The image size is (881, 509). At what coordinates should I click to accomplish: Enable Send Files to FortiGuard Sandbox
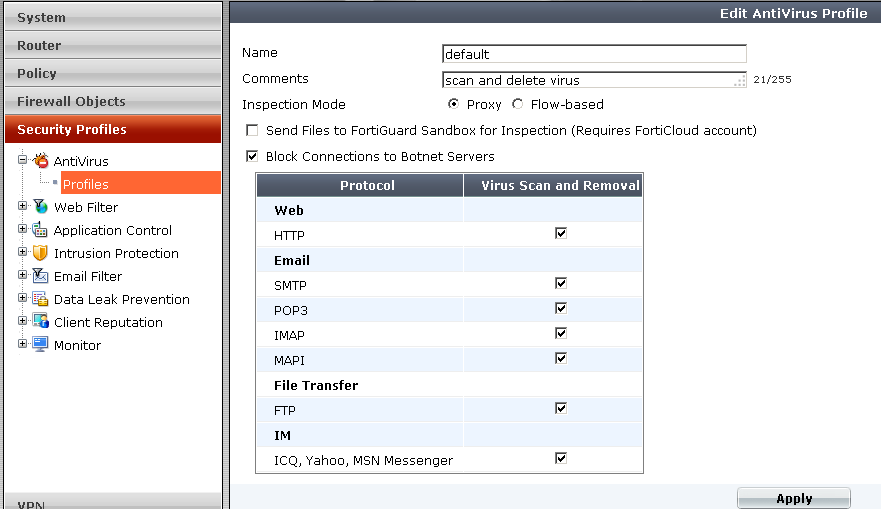[252, 131]
